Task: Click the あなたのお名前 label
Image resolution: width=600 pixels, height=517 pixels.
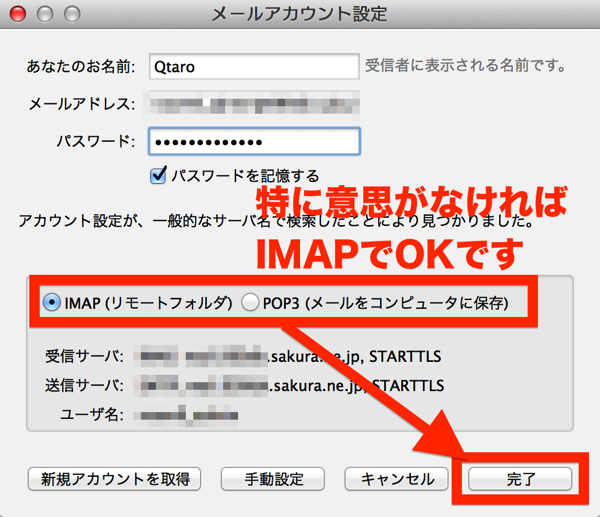Action: tap(81, 67)
